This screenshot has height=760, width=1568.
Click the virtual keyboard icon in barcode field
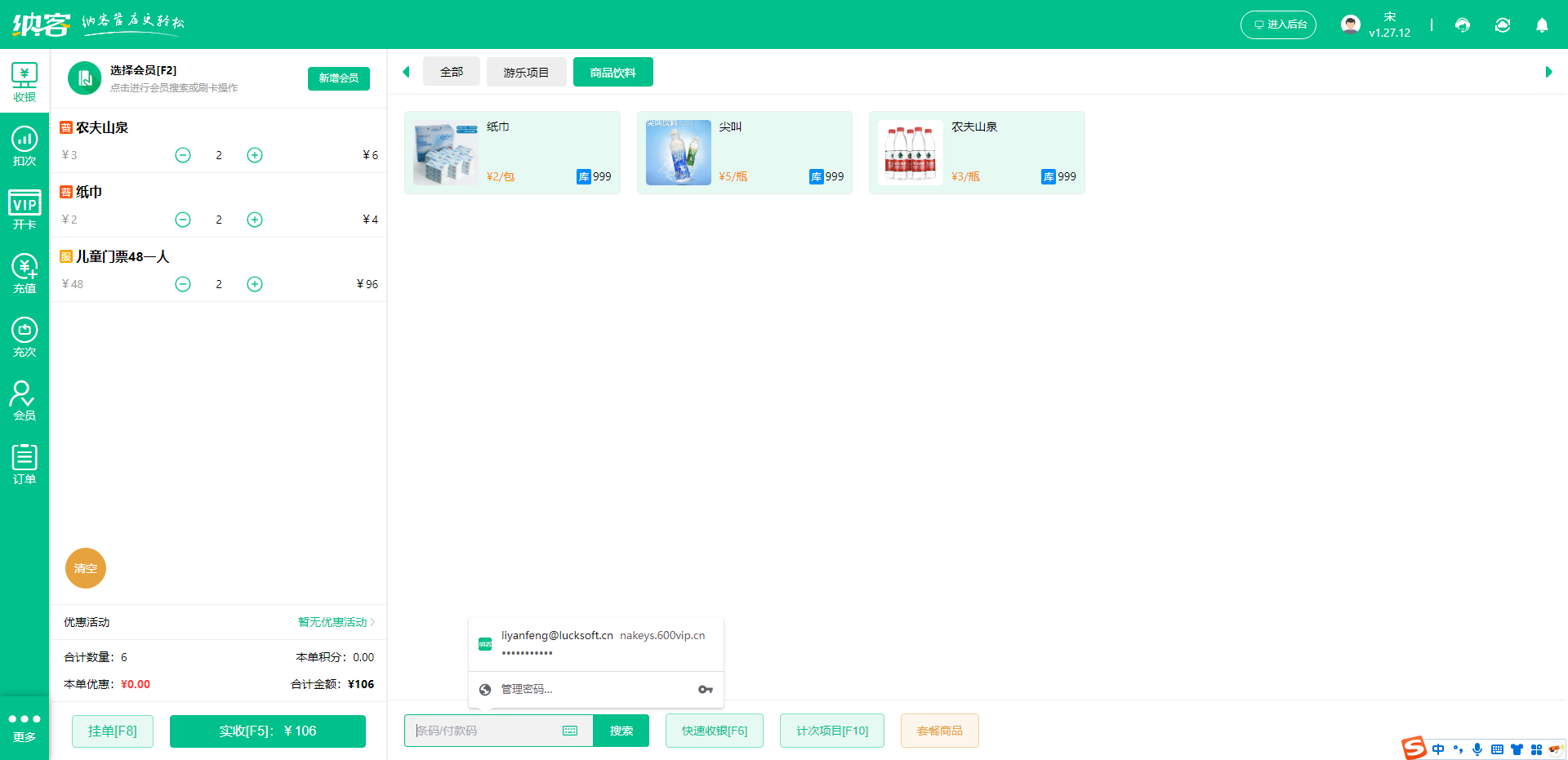click(570, 731)
